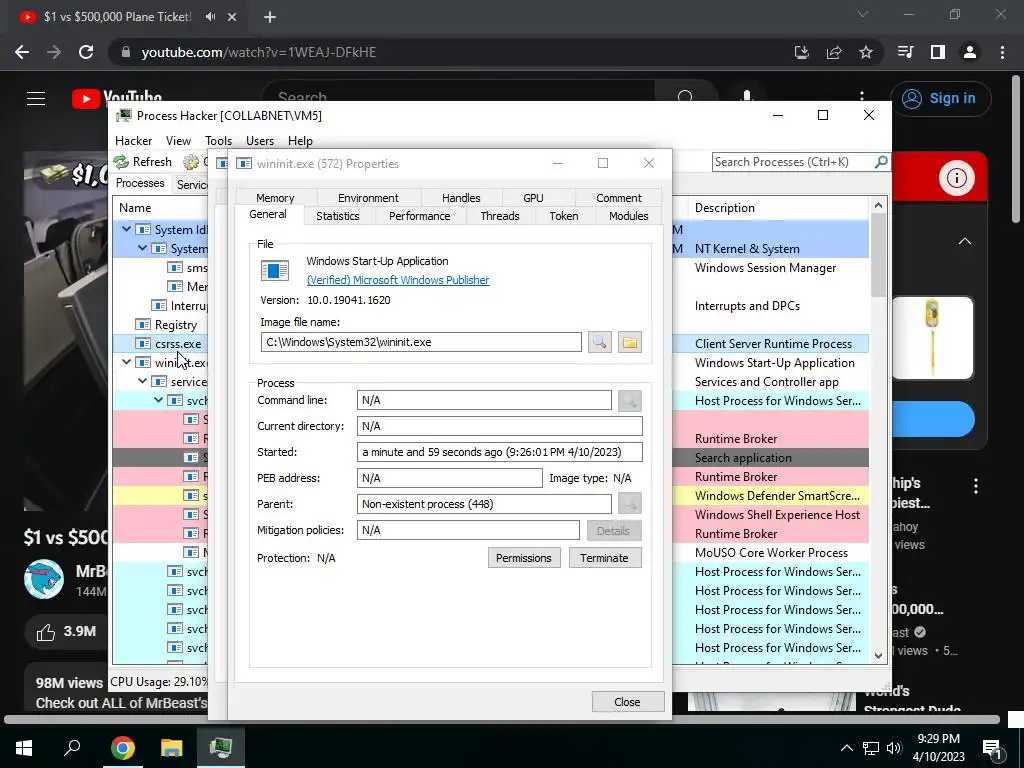This screenshot has height=768, width=1024.
Task: Open Chrome three-dot menu
Action: (1002, 52)
